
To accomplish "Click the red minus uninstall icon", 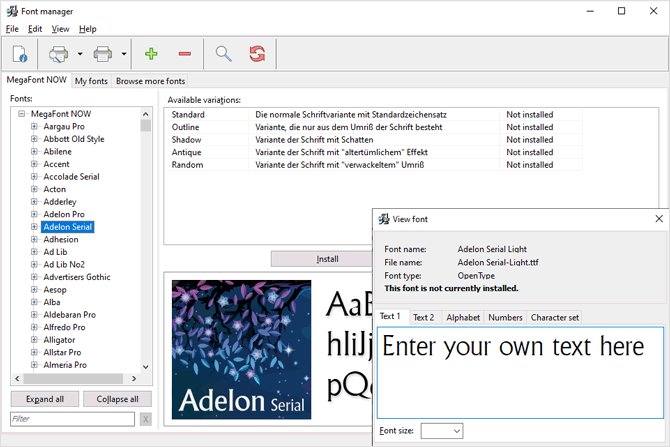I will 185,54.
